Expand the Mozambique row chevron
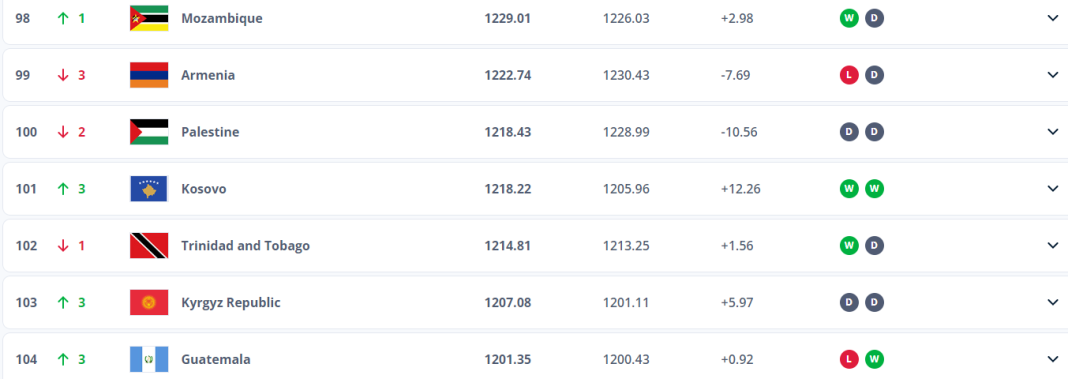This screenshot has height=379, width=1068. tap(1052, 18)
